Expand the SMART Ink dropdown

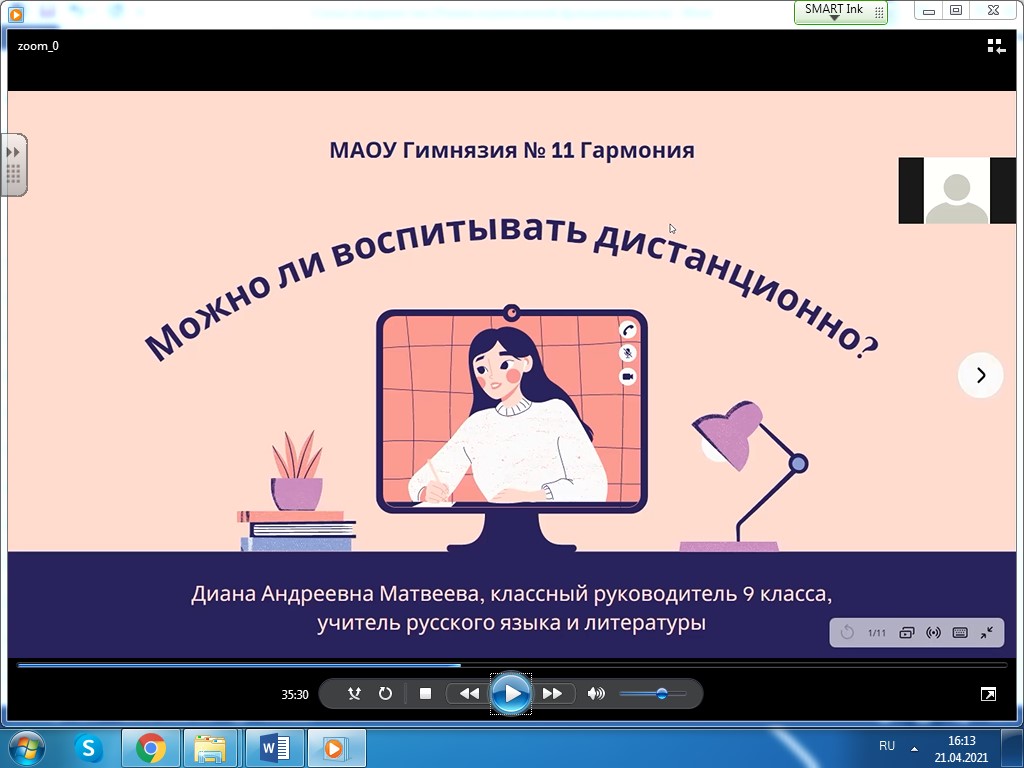(x=834, y=18)
